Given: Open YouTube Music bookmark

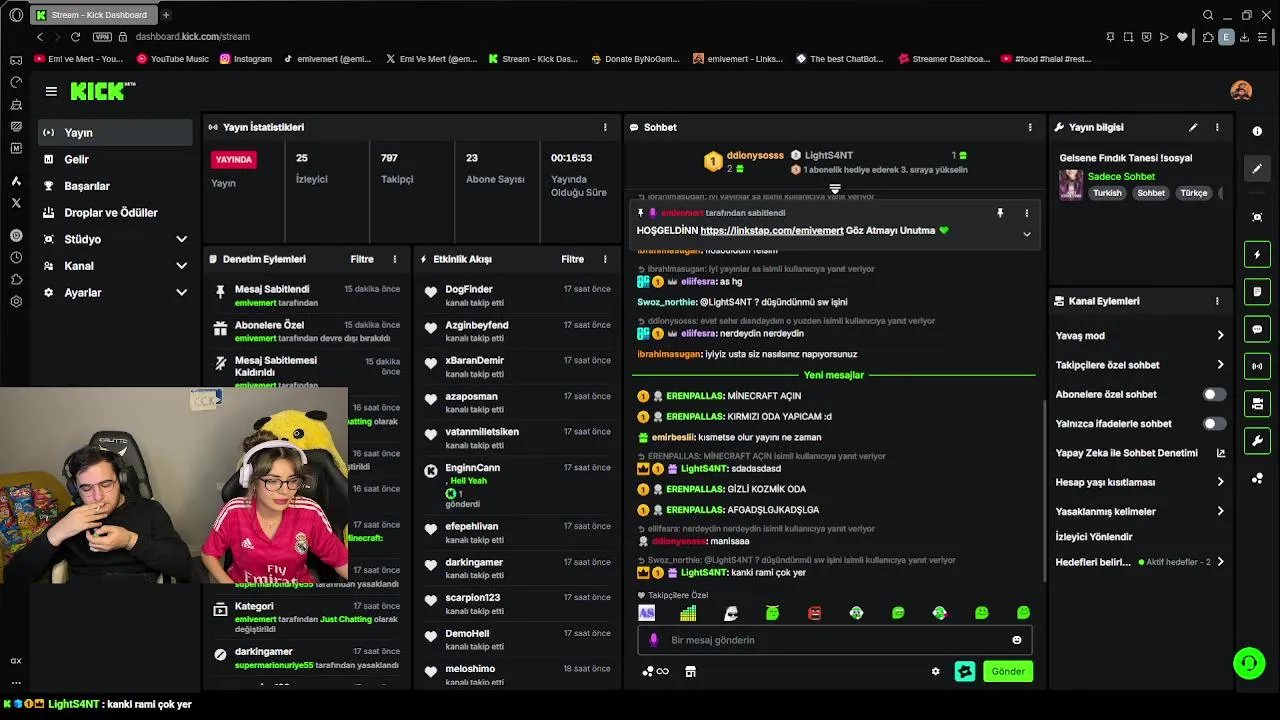Looking at the screenshot, I should 172,59.
